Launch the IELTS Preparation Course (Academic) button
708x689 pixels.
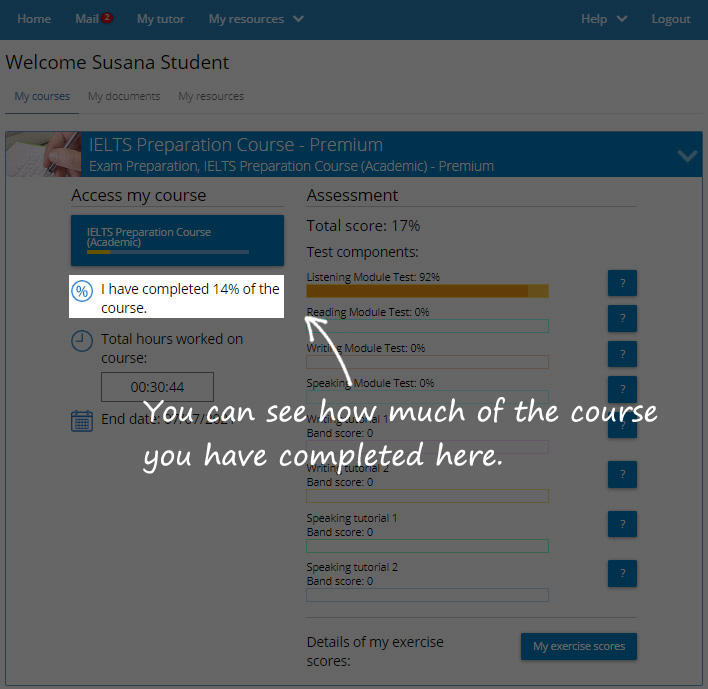(177, 240)
